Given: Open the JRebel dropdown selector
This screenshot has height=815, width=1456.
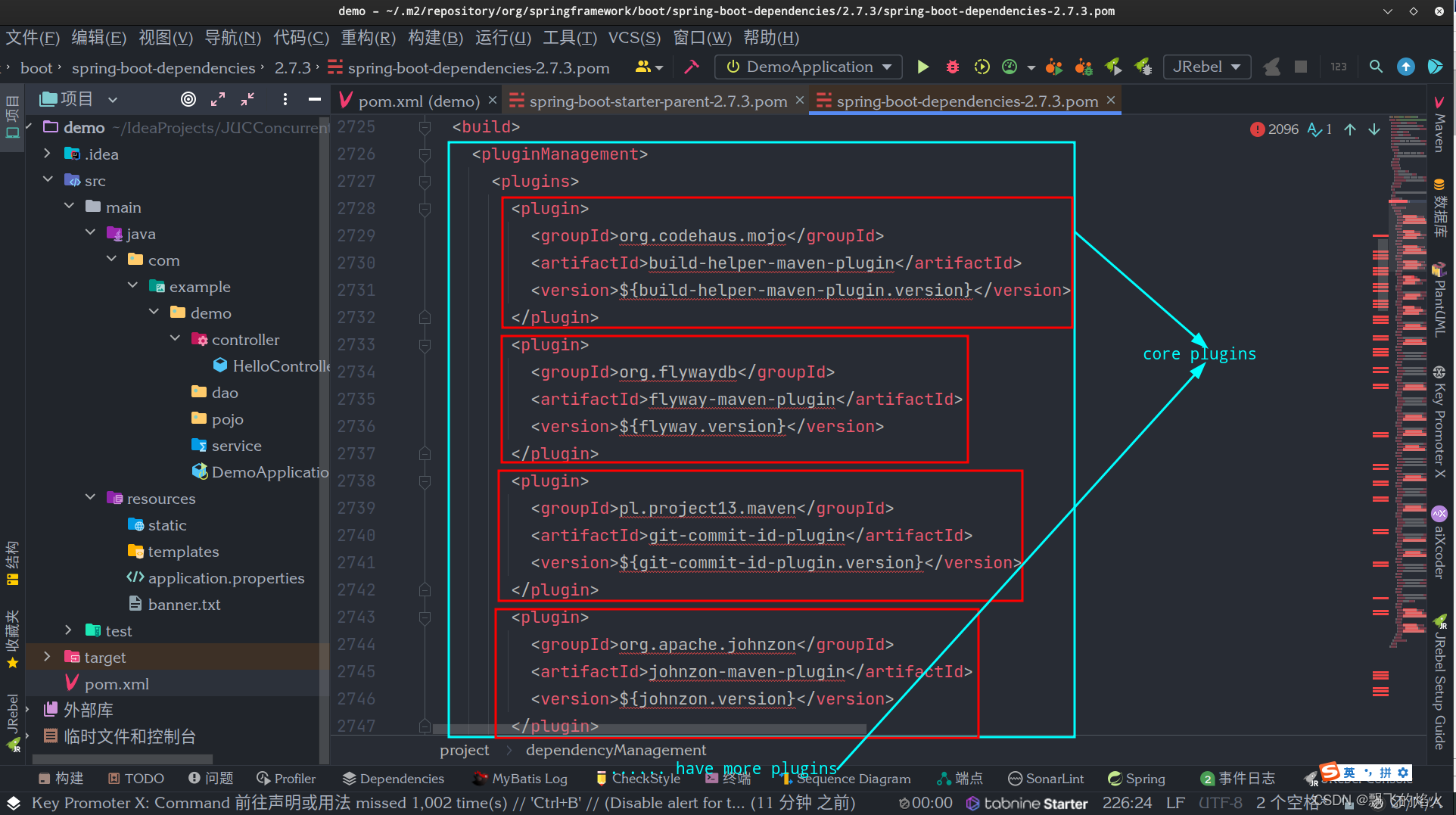Looking at the screenshot, I should click(x=1206, y=67).
